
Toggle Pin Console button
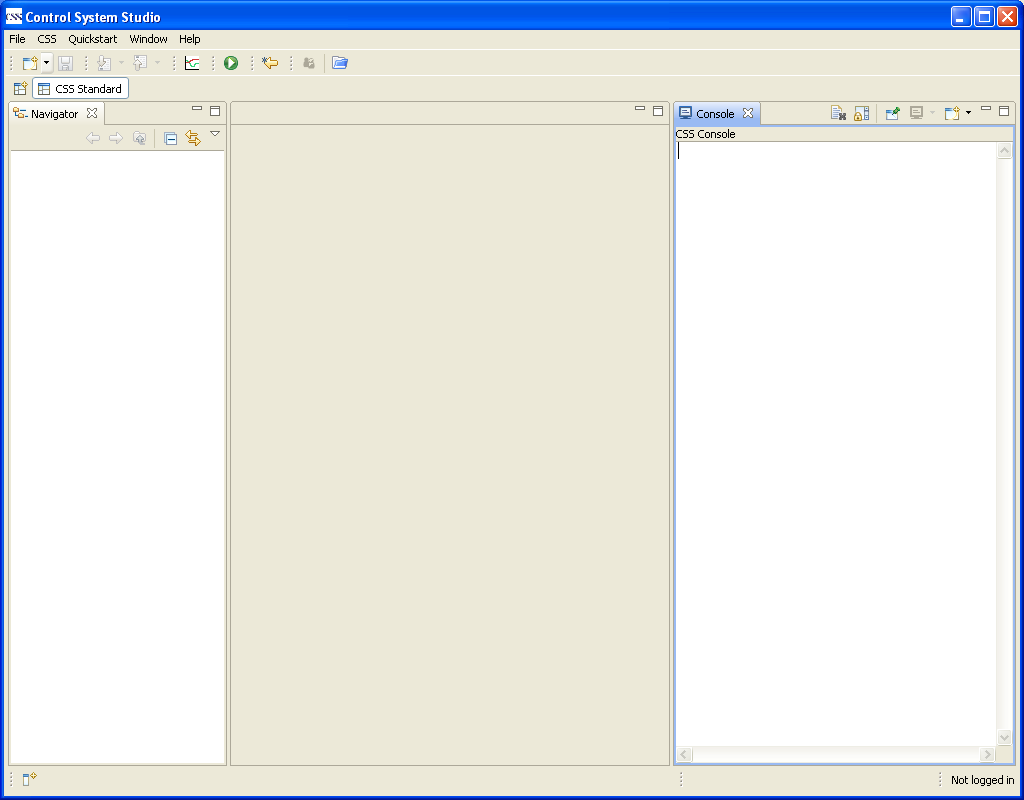(x=892, y=114)
